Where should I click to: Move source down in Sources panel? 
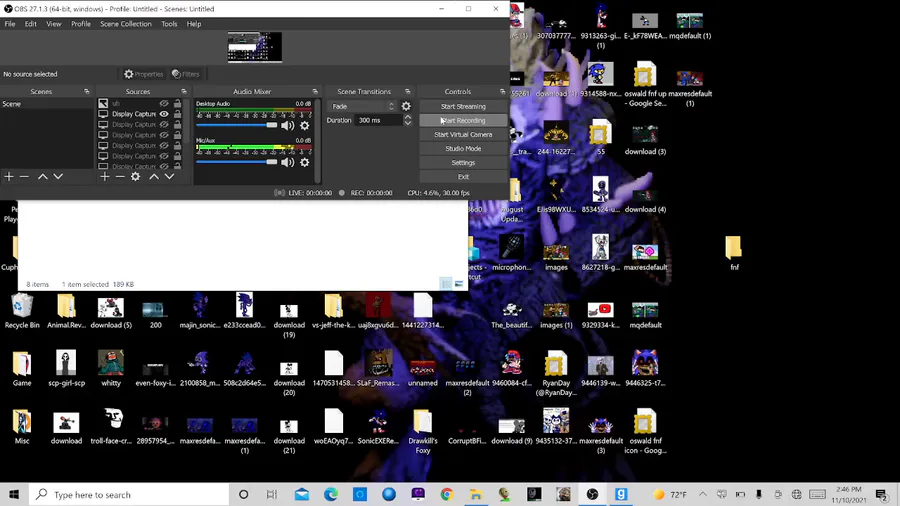point(169,177)
